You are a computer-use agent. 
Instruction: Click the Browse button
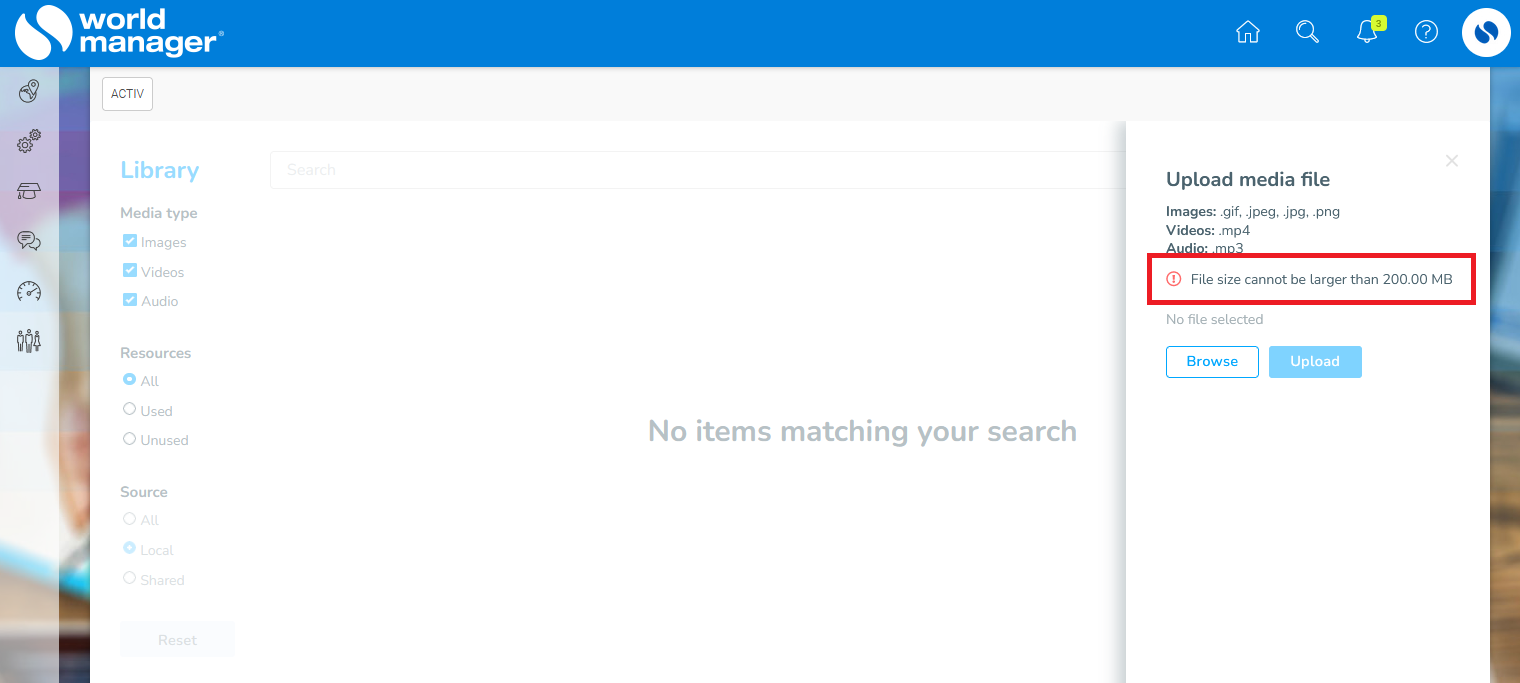(x=1212, y=362)
